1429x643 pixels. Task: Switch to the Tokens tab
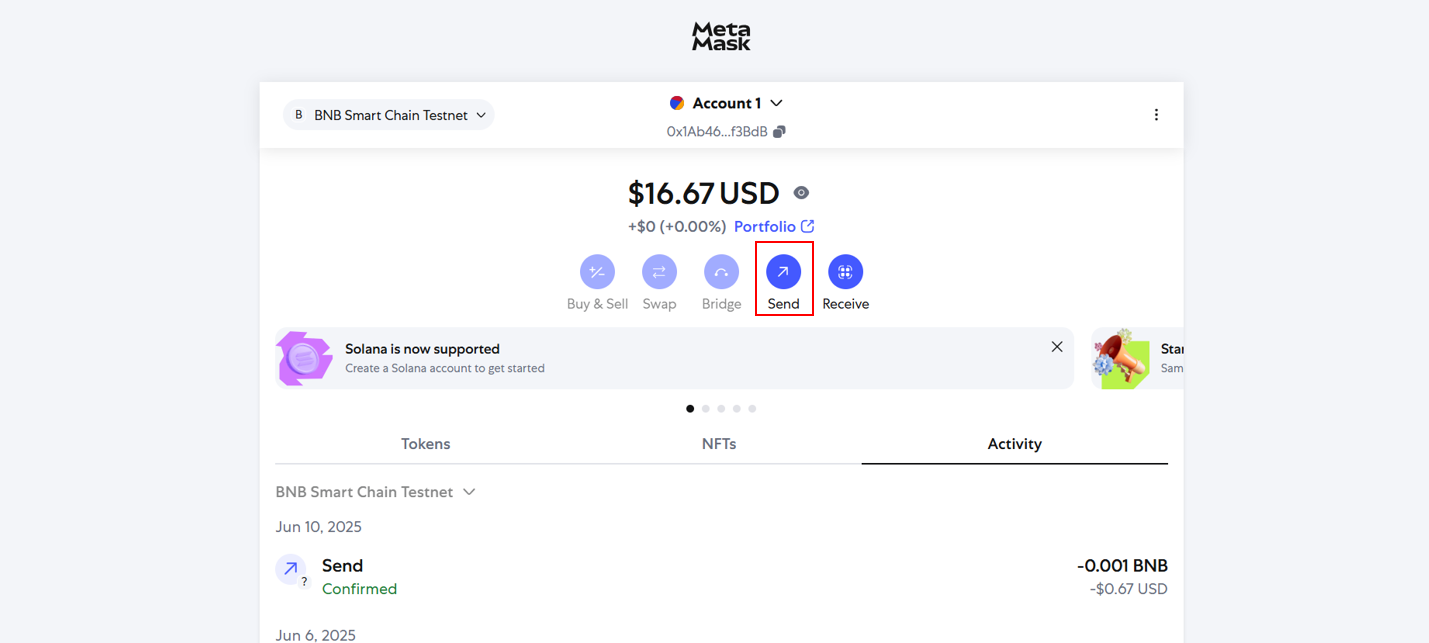click(x=426, y=444)
